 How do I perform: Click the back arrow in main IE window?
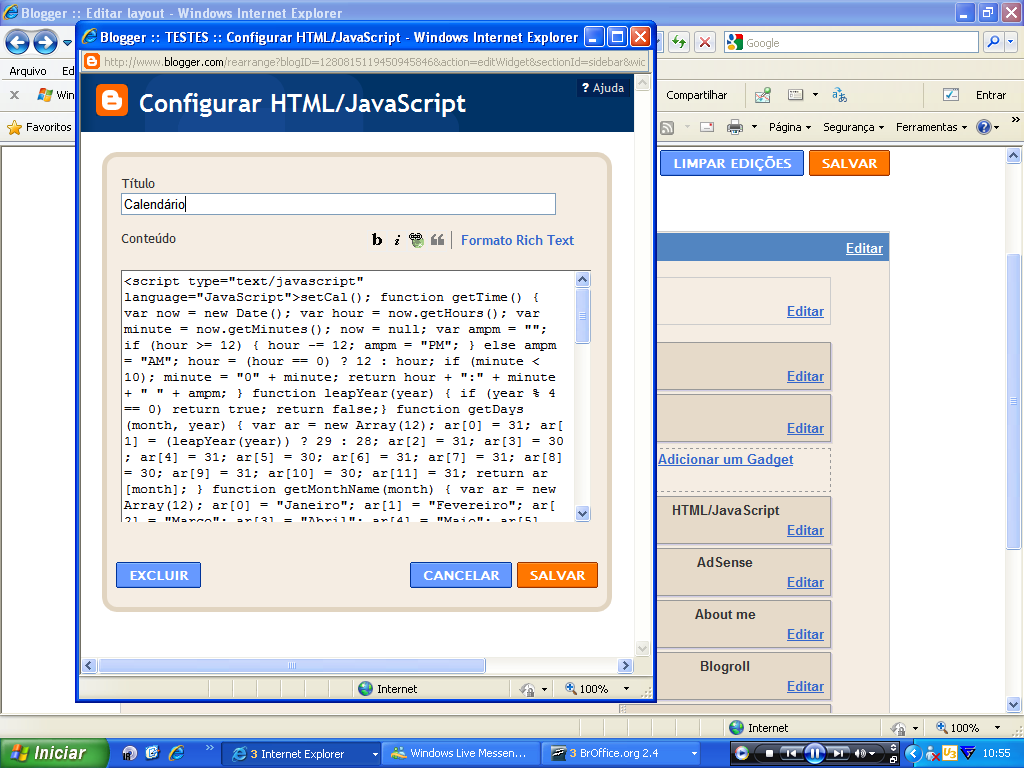(x=18, y=43)
